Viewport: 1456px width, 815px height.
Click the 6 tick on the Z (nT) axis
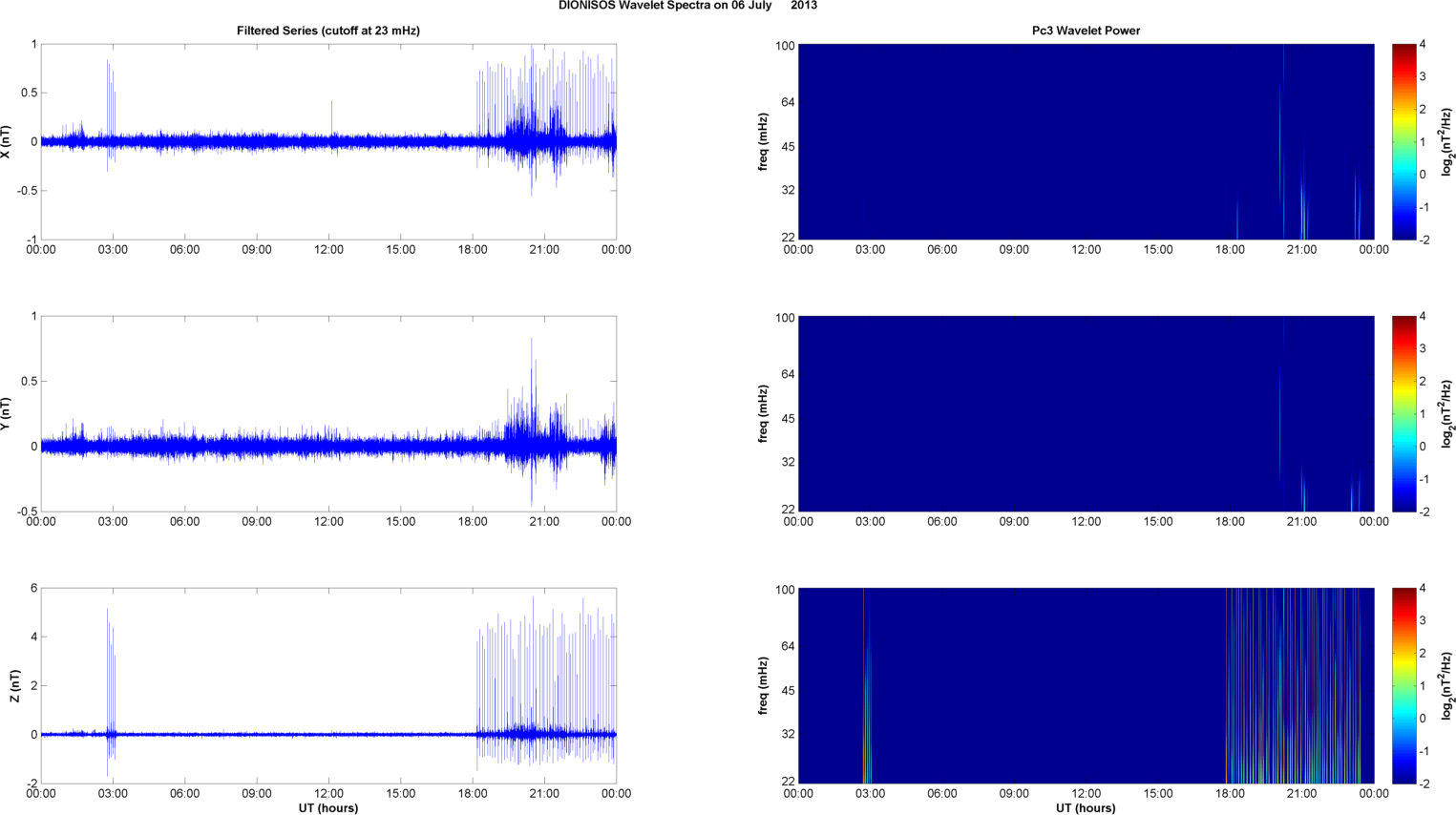tap(33, 589)
